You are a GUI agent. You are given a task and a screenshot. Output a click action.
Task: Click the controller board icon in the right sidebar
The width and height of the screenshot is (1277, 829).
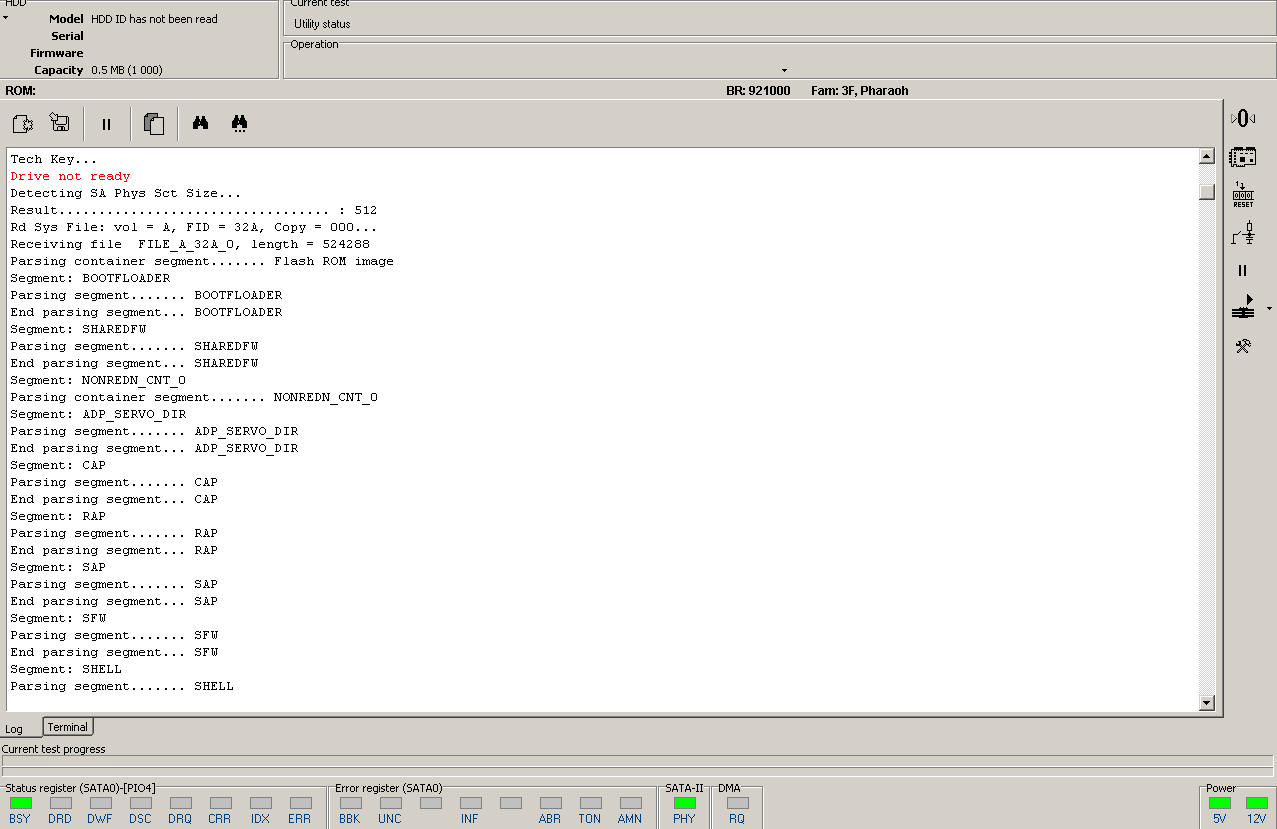pos(1242,156)
